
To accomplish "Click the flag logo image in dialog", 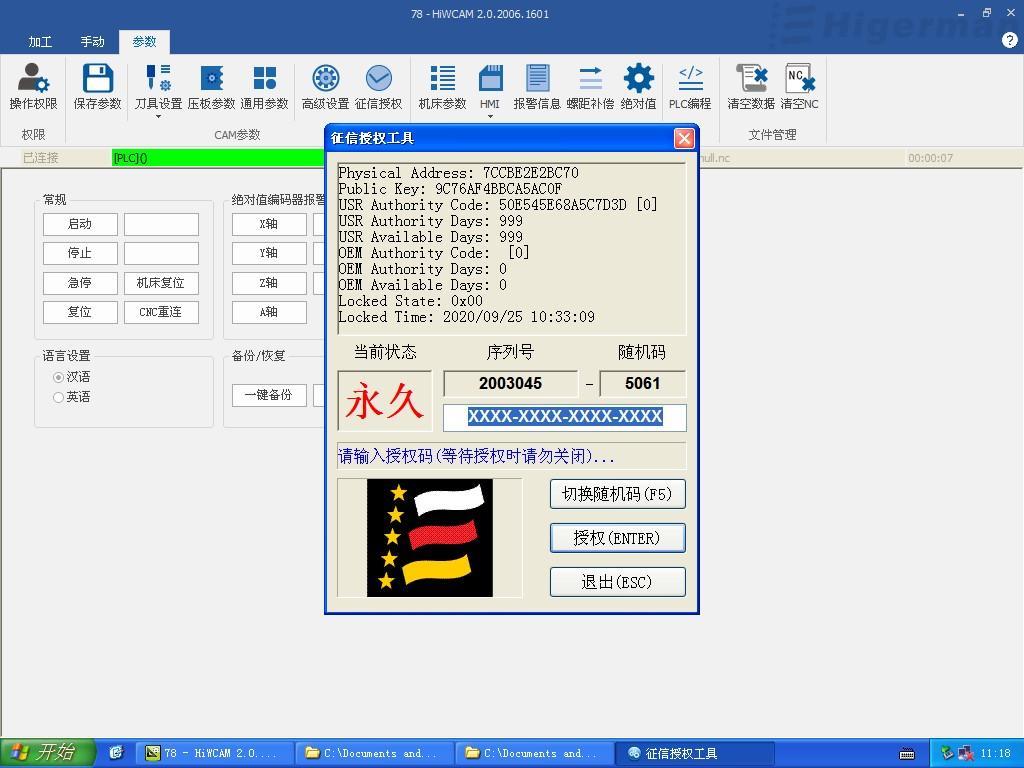I will point(430,538).
